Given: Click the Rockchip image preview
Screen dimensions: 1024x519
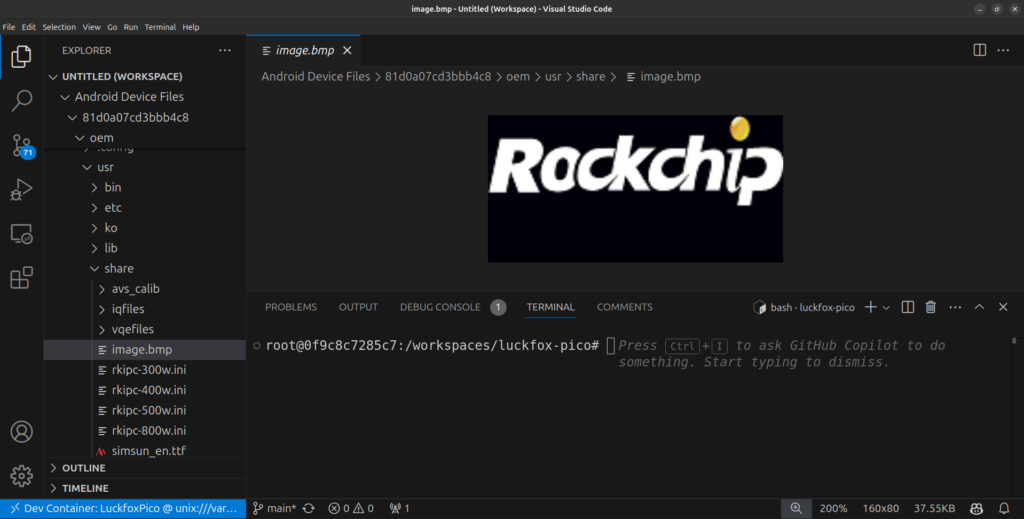Looking at the screenshot, I should pyautogui.click(x=635, y=189).
